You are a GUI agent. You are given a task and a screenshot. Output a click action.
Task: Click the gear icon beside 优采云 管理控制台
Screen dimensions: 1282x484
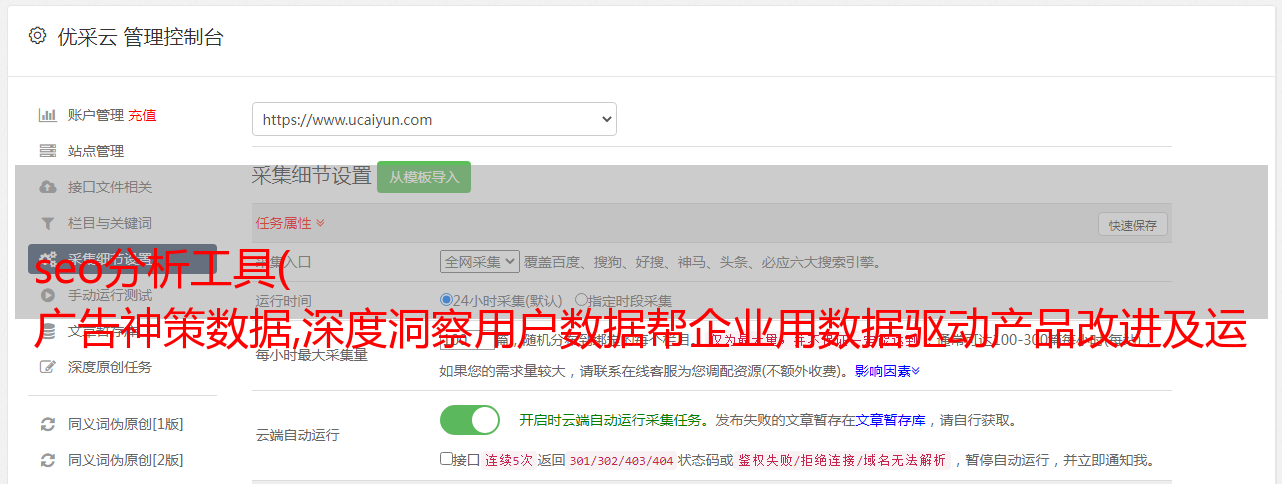point(37,36)
